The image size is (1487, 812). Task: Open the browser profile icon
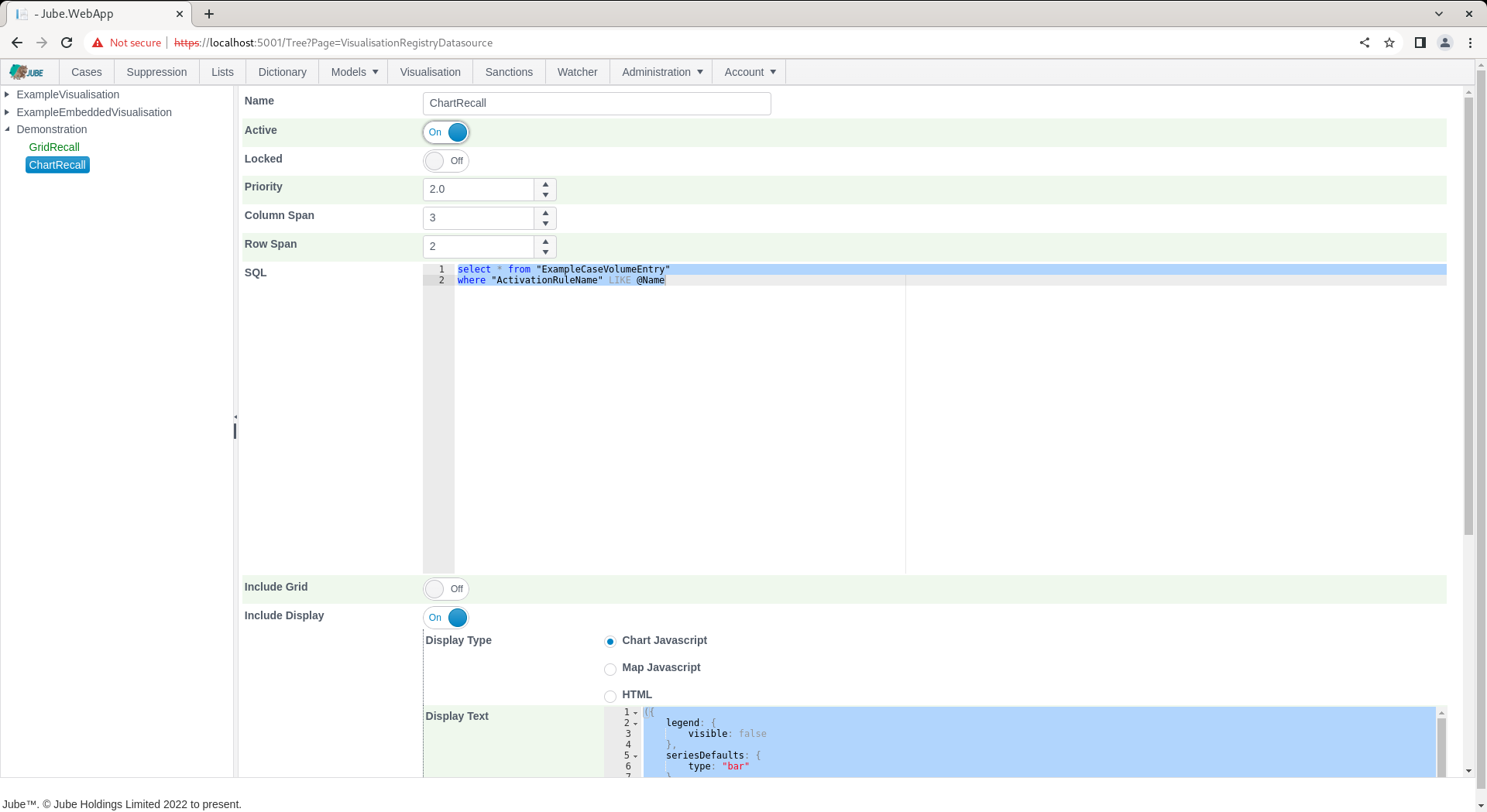pos(1445,43)
